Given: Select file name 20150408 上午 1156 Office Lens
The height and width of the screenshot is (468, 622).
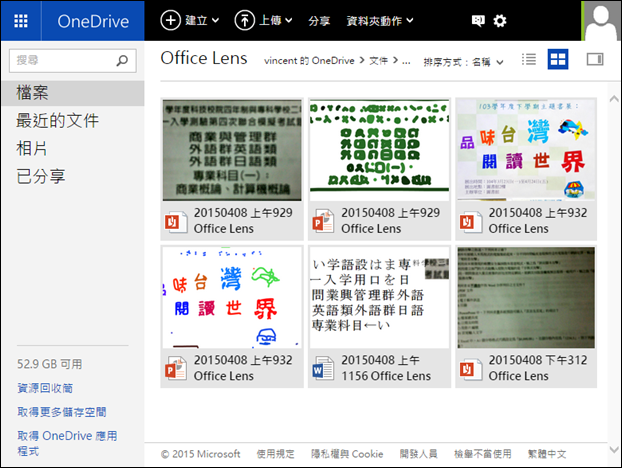Looking at the screenshot, I should tap(386, 368).
